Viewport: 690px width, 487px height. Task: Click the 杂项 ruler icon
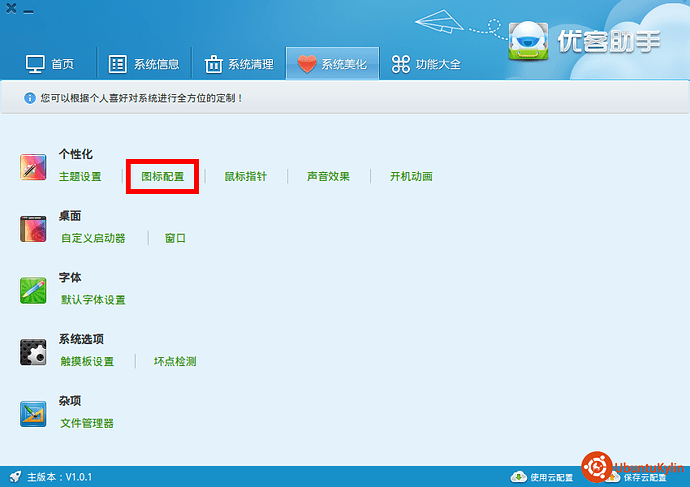(33, 414)
